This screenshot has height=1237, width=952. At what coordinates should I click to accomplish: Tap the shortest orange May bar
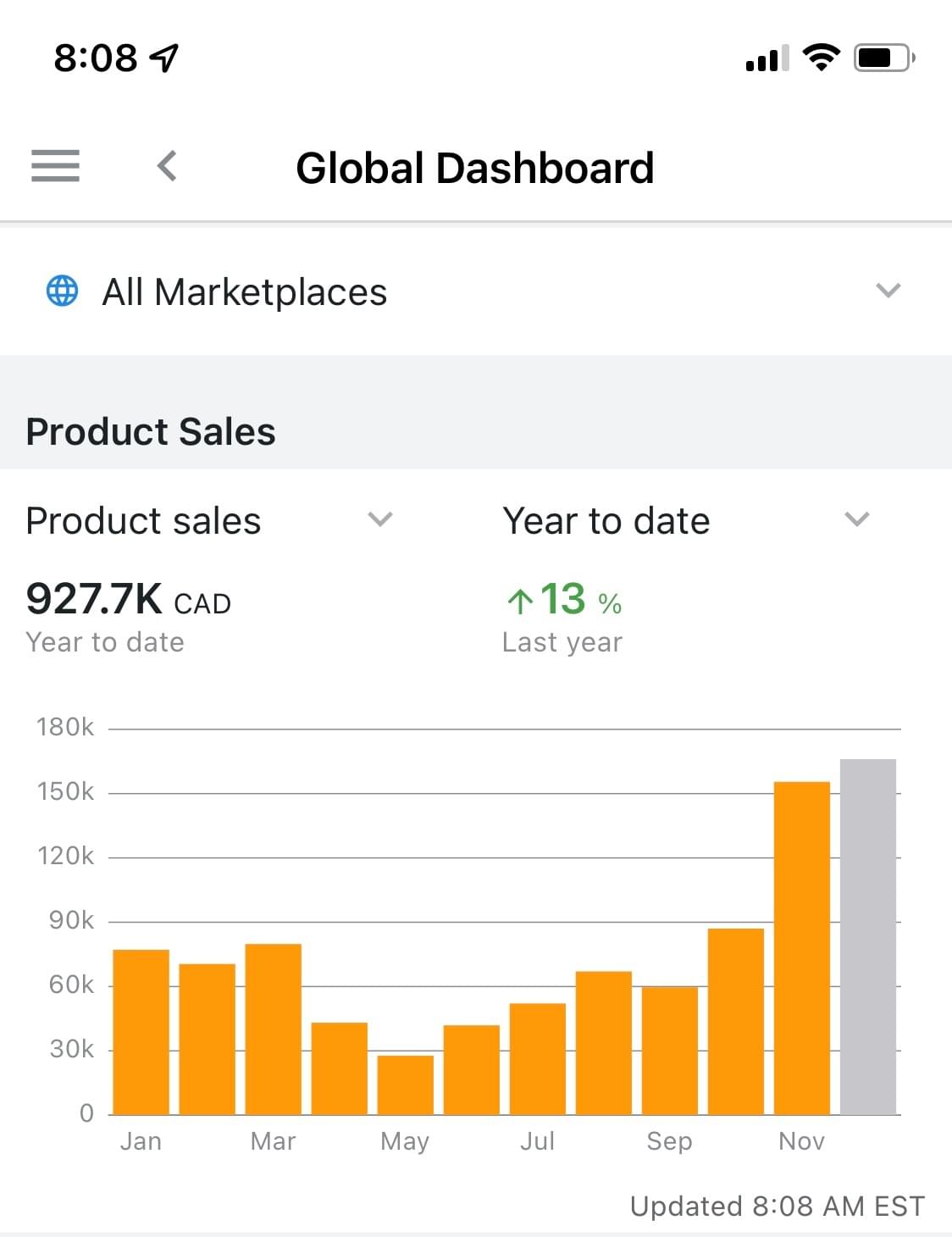[405, 1084]
